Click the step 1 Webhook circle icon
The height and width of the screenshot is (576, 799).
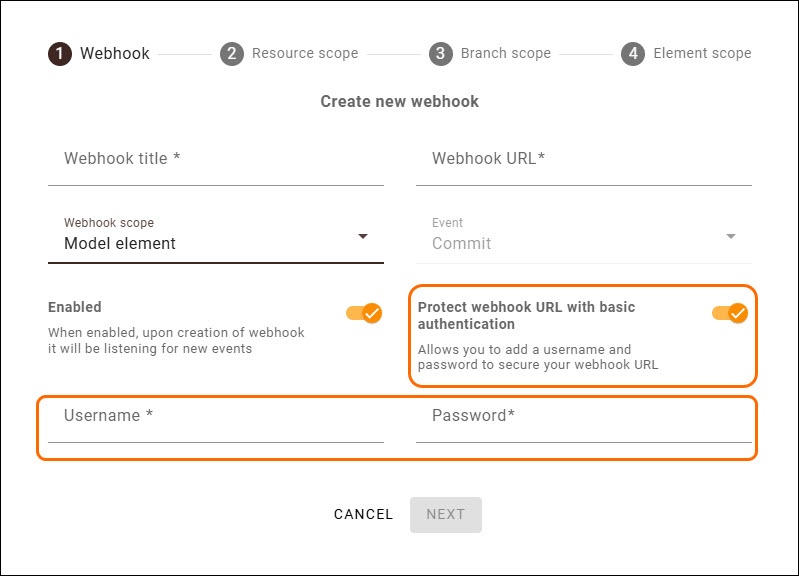(x=60, y=53)
